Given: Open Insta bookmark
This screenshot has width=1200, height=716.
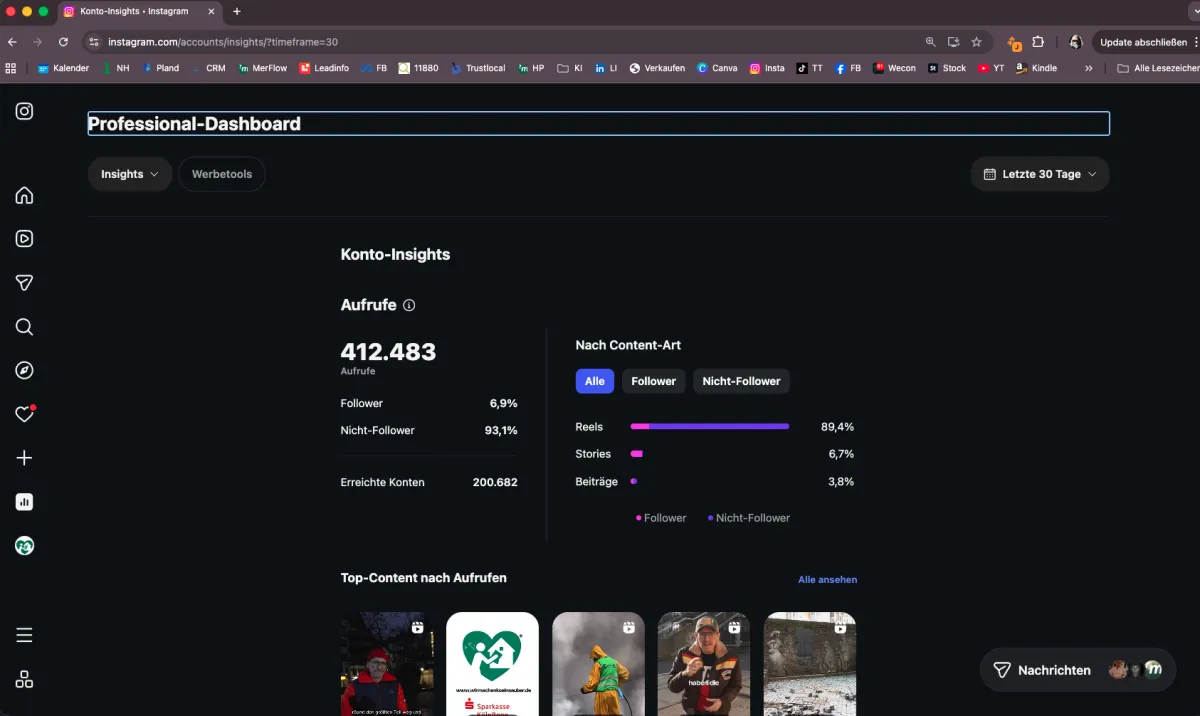Looking at the screenshot, I should 767,68.
